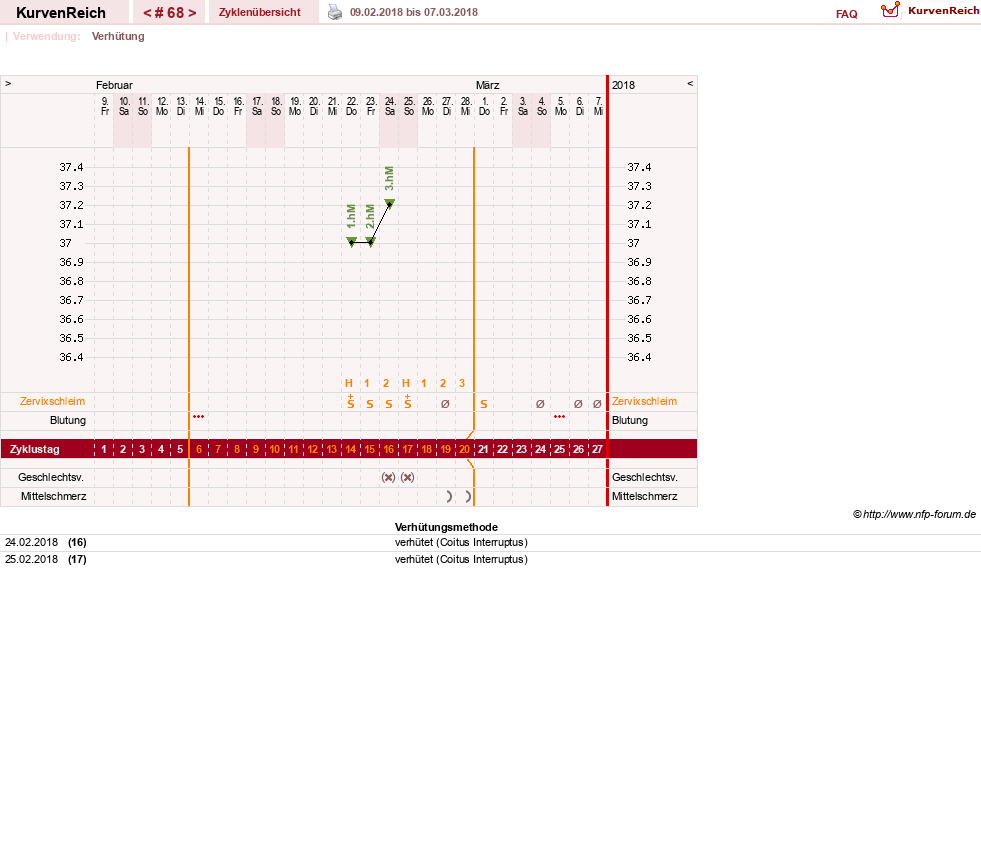Select the 1.hM temperature marker

point(352,242)
